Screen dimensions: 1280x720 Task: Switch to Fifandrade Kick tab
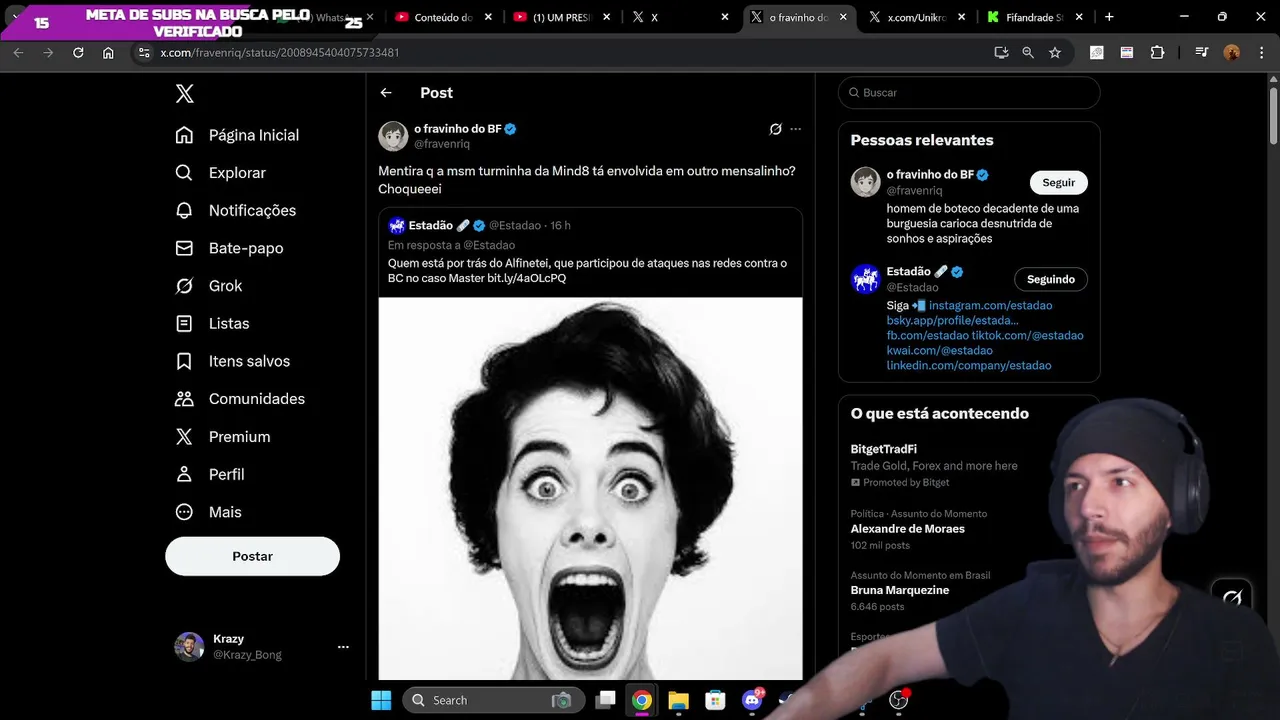click(1035, 17)
